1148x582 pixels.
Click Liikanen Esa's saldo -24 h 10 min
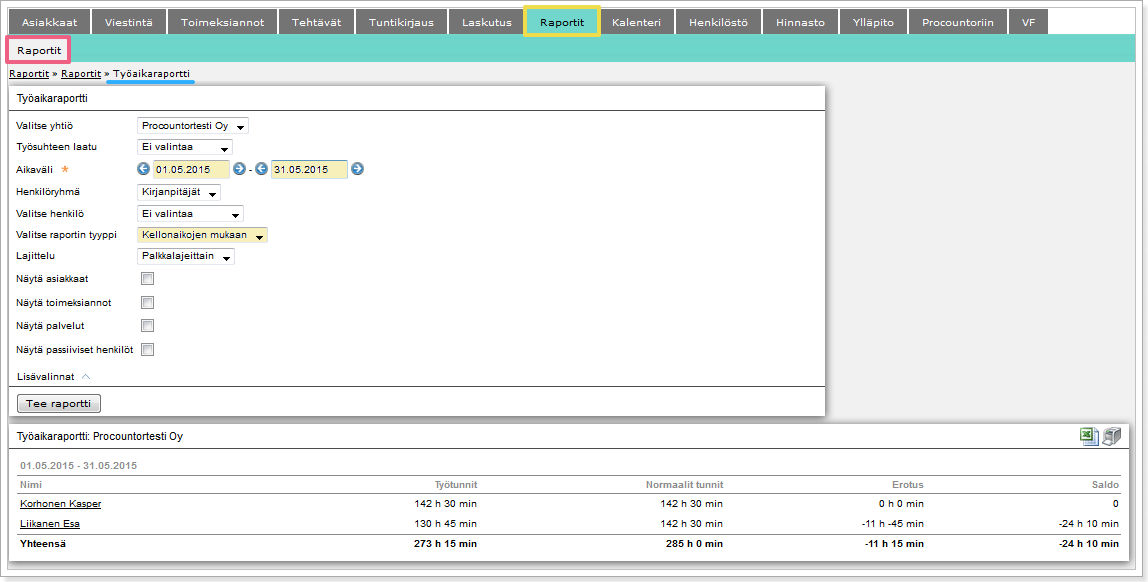tap(1089, 523)
